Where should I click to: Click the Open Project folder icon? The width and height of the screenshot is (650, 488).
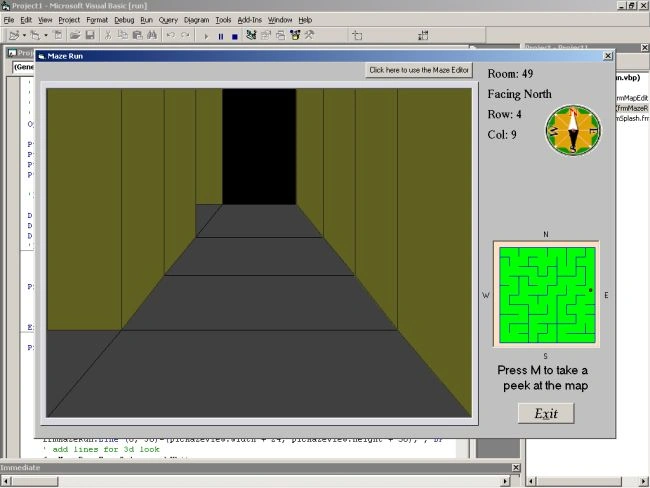tap(75, 35)
